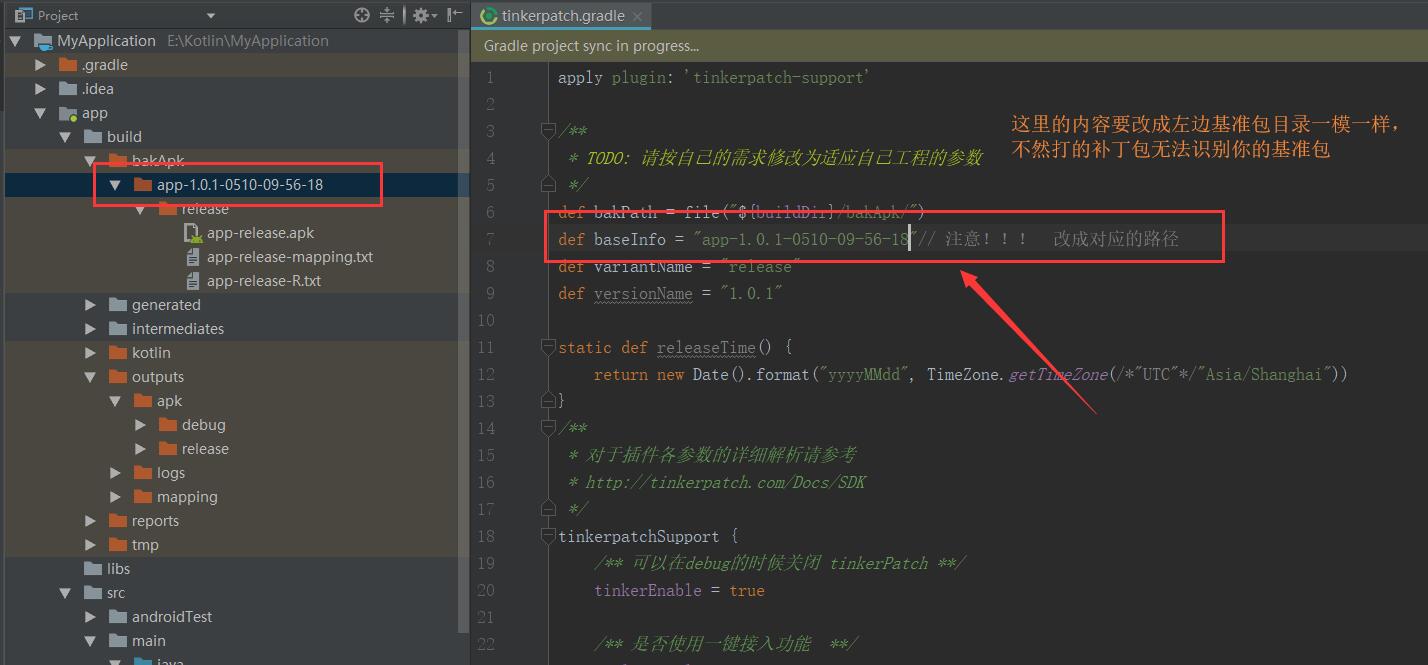Click the Project panel vertical scrollbar
This screenshot has width=1428, height=665.
point(463,330)
